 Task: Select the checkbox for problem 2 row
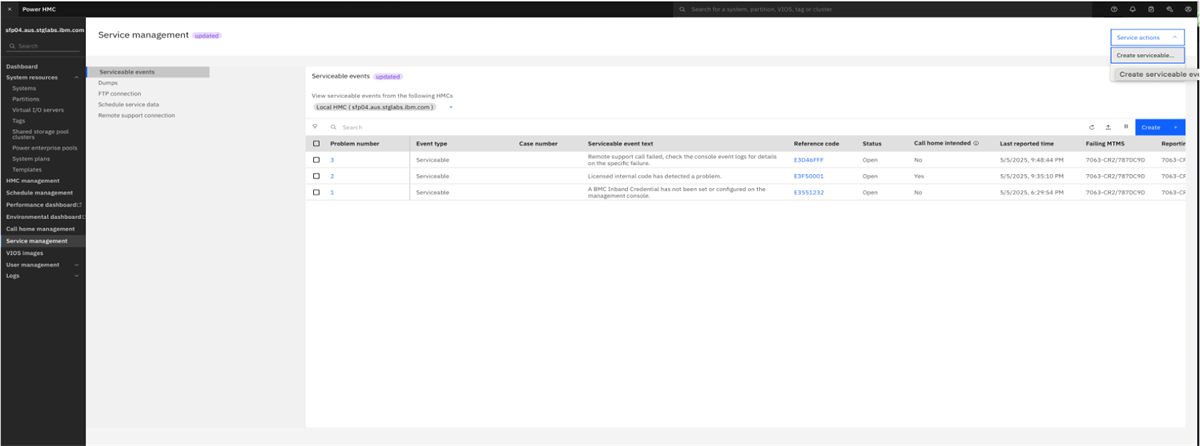(x=317, y=176)
